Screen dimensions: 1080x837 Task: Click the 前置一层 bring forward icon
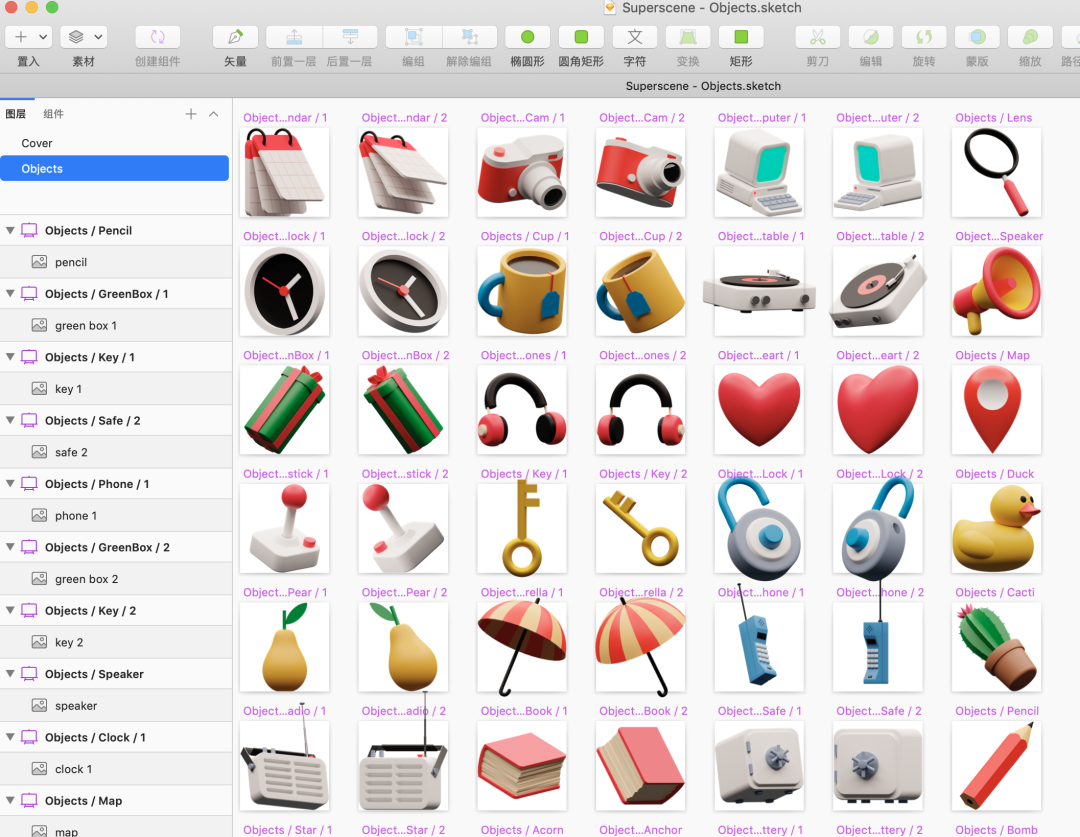[294, 37]
